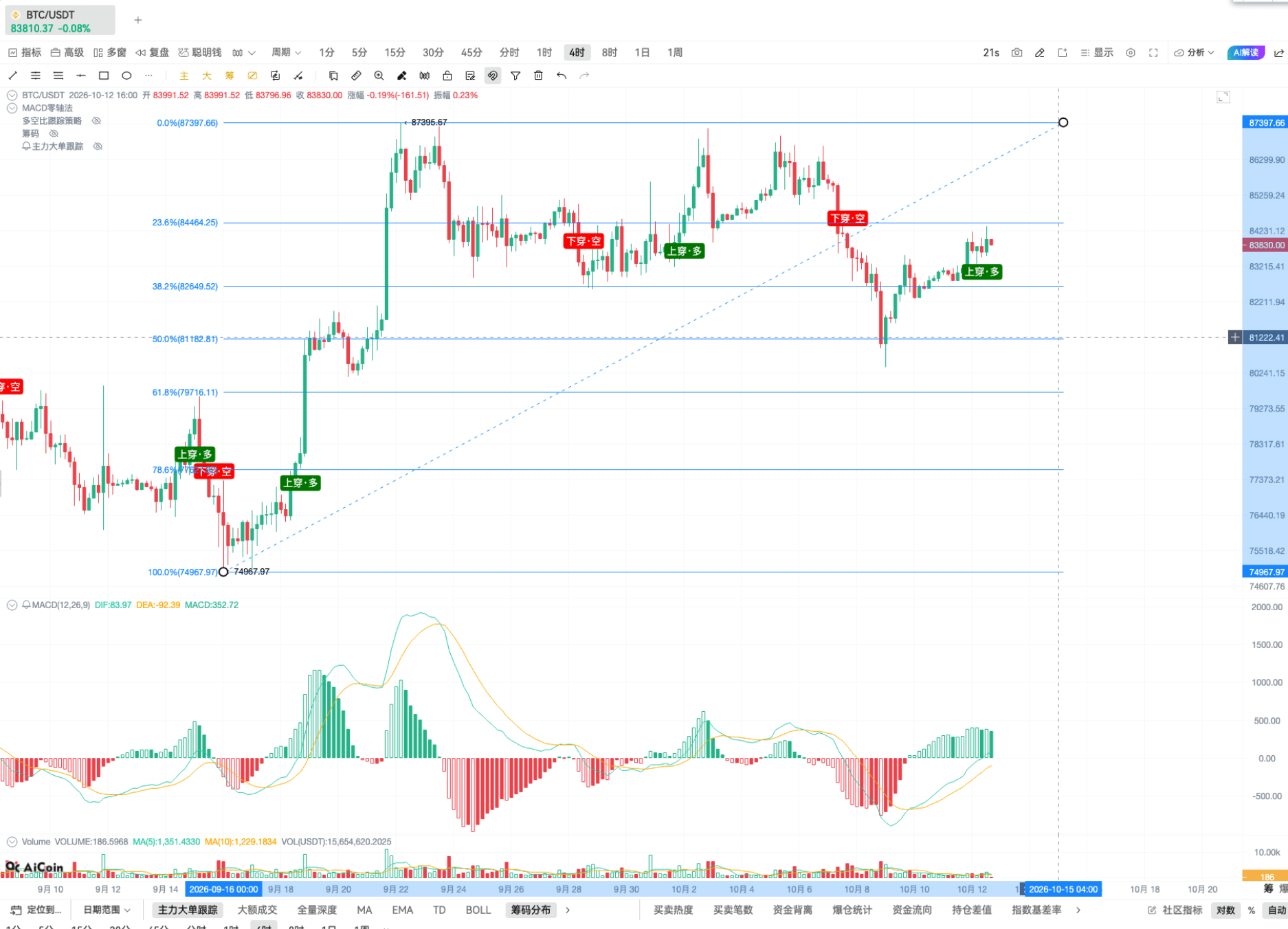The image size is (1288, 929).
Task: Toggle the 自动 auto scale button
Action: pos(1276,910)
